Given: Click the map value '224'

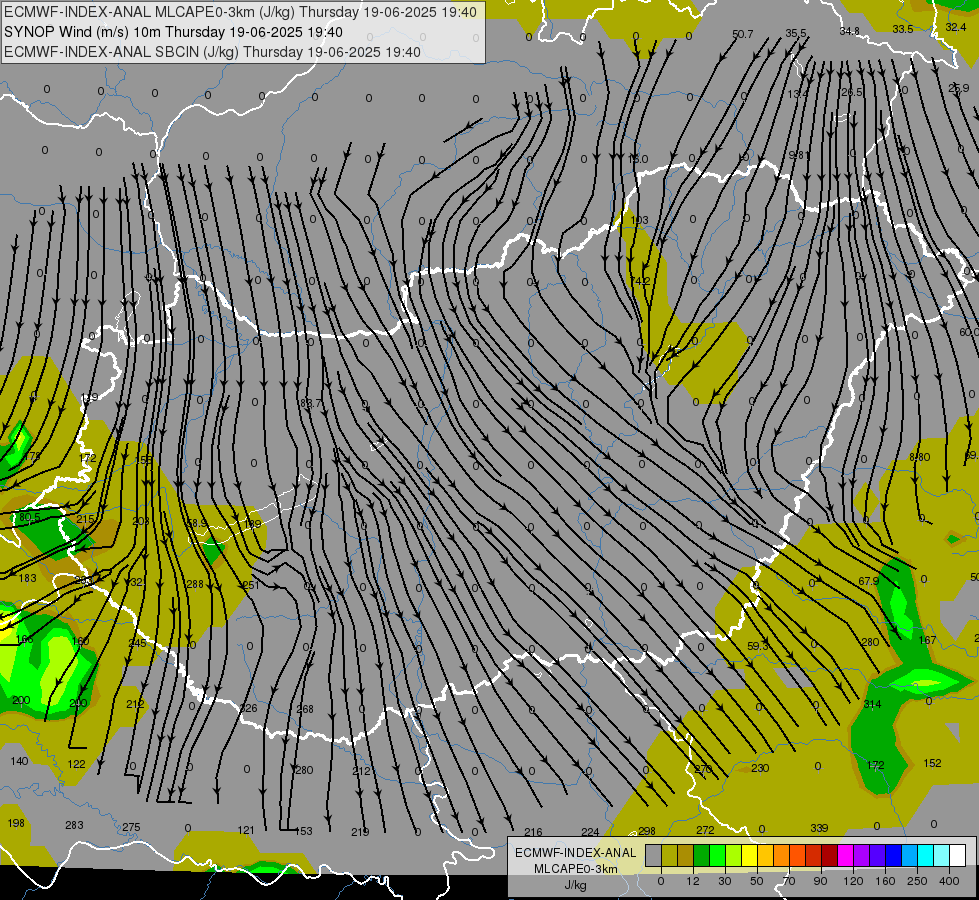Looking at the screenshot, I should (x=590, y=832).
